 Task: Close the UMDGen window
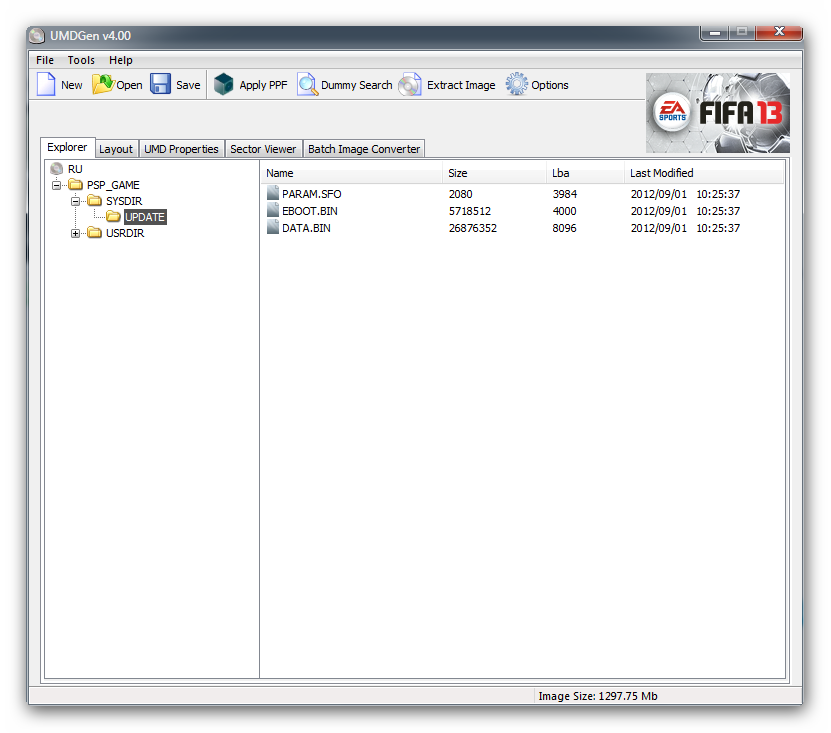[779, 32]
